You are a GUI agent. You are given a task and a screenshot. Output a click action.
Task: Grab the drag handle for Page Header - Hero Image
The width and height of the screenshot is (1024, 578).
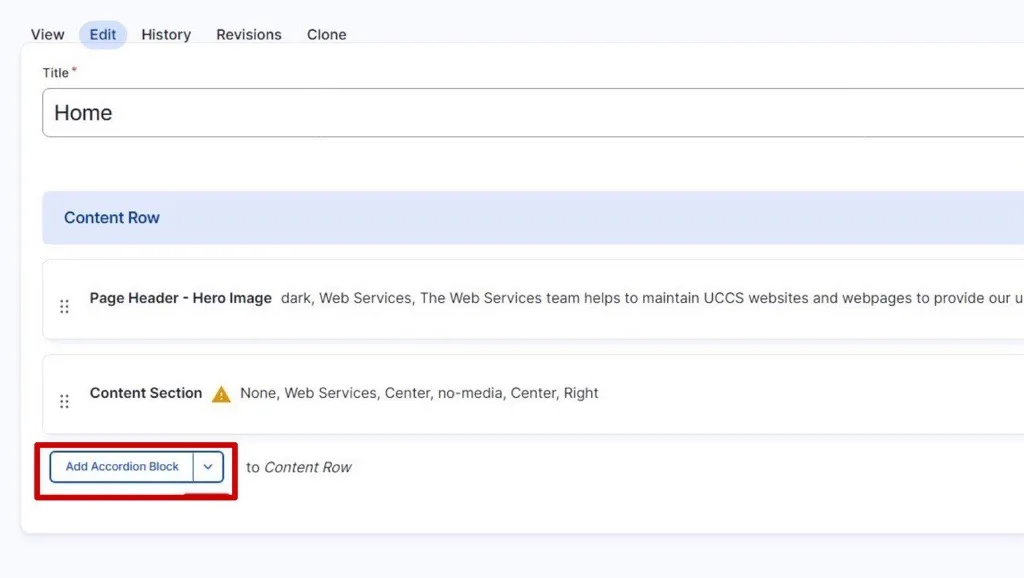[x=64, y=306]
